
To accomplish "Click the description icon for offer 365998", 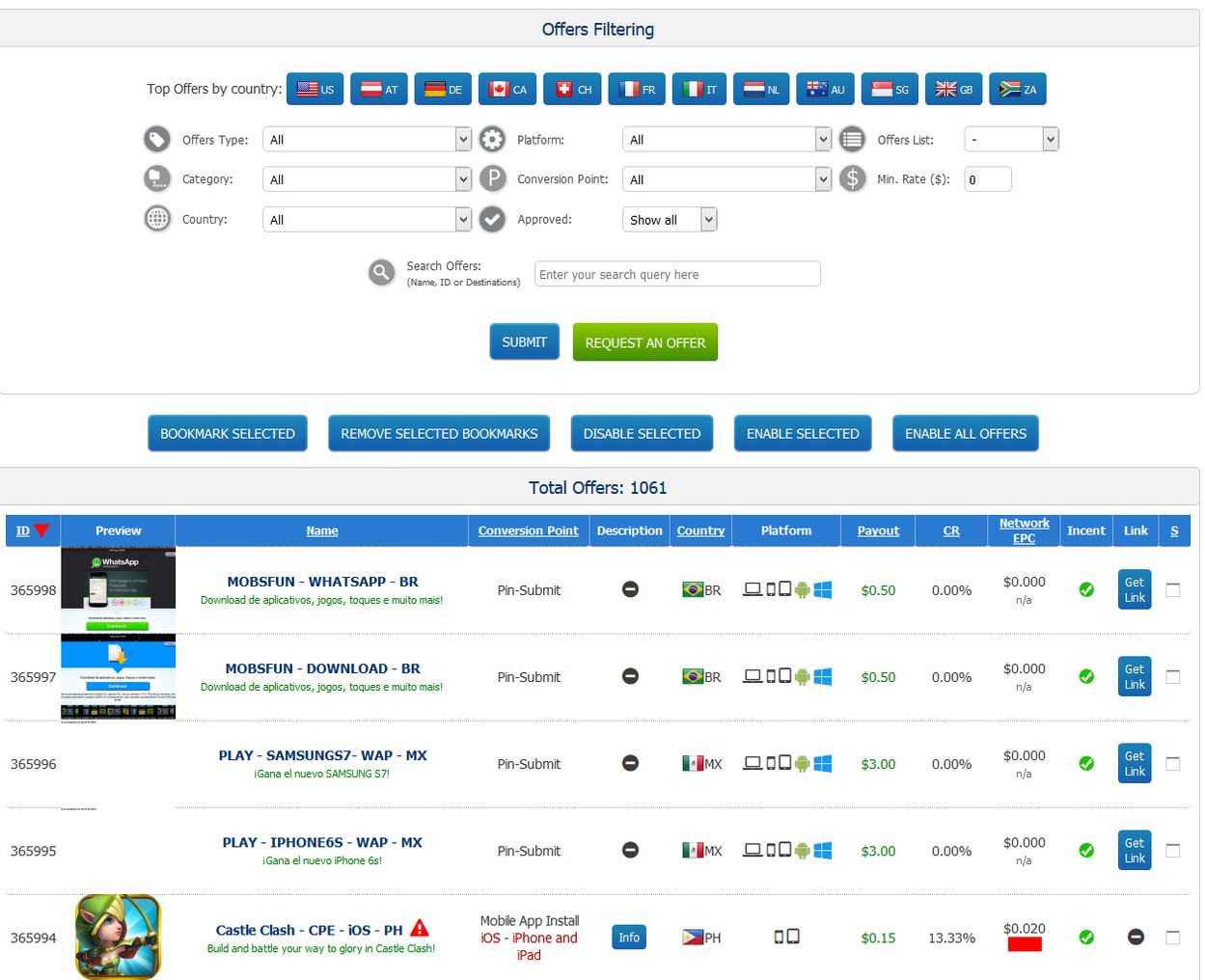I will point(630,589).
